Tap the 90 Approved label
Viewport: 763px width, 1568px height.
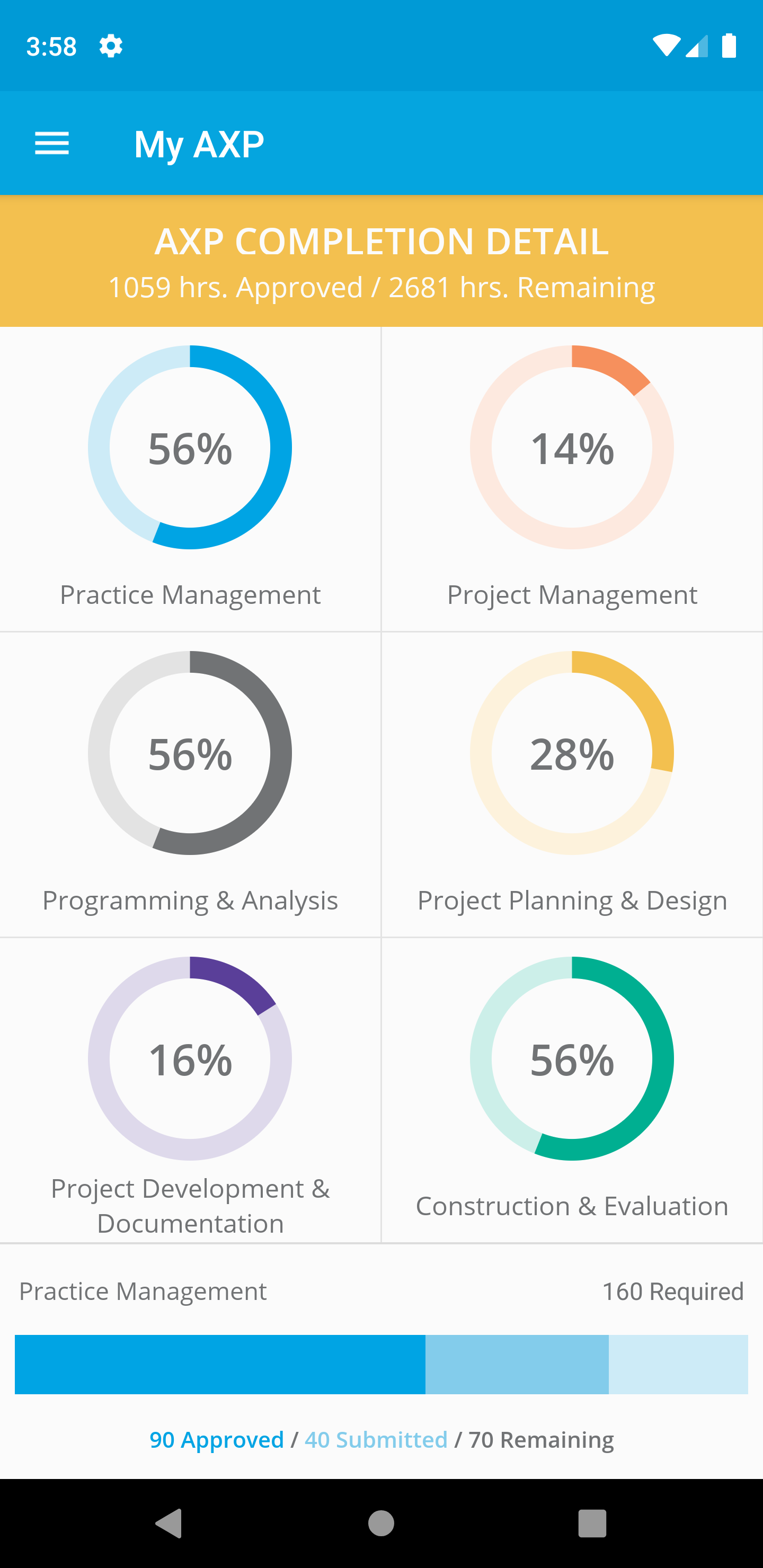[217, 1440]
